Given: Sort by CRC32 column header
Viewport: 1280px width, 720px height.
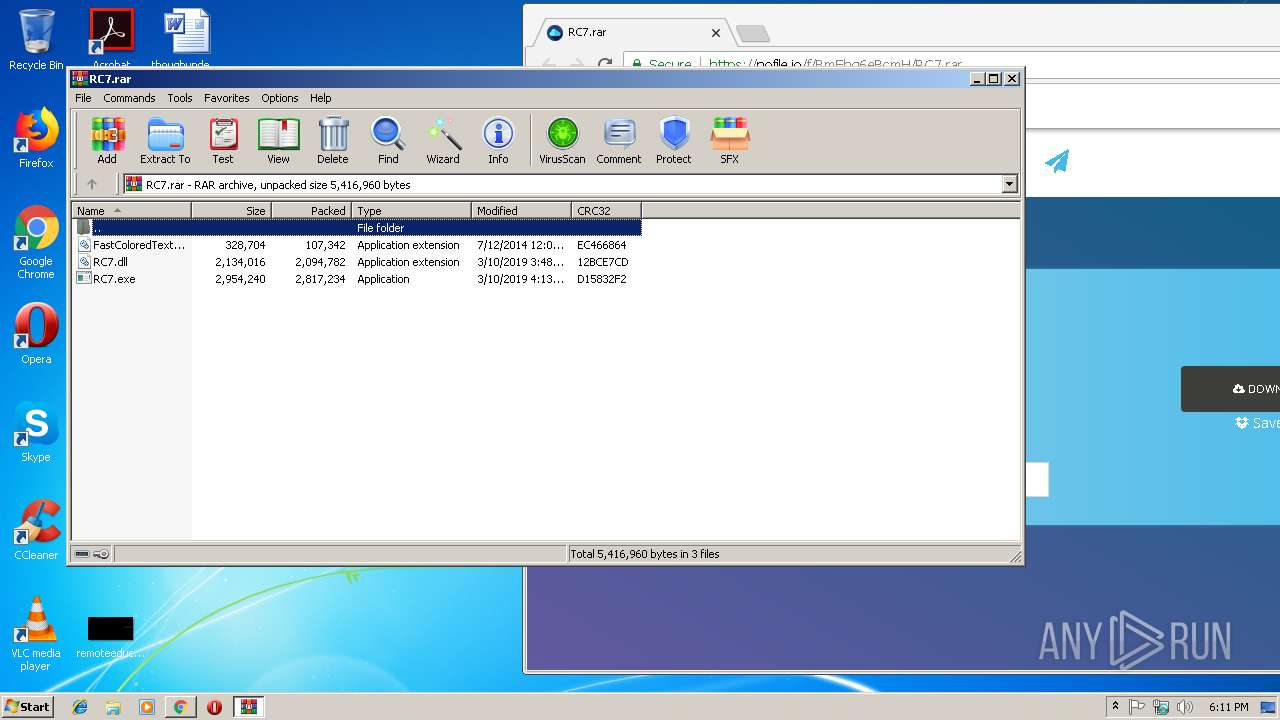Looking at the screenshot, I should (x=606, y=211).
